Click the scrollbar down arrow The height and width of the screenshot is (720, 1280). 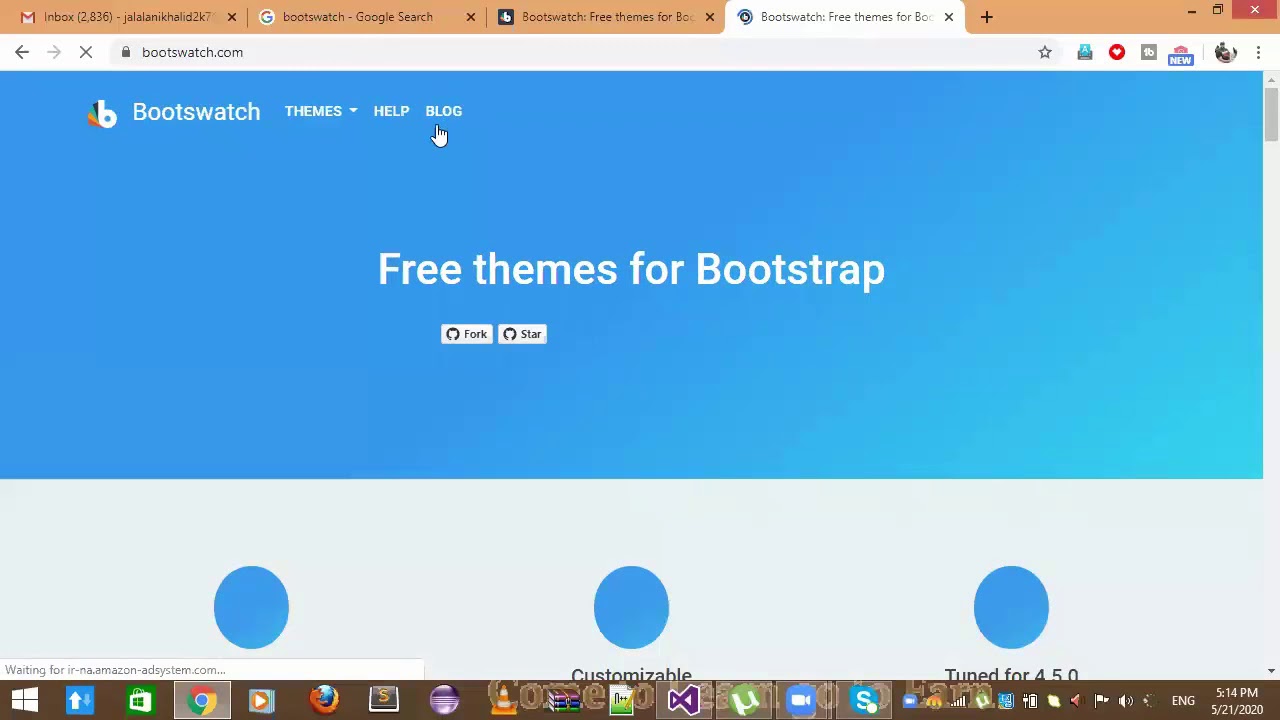pyautogui.click(x=1271, y=671)
